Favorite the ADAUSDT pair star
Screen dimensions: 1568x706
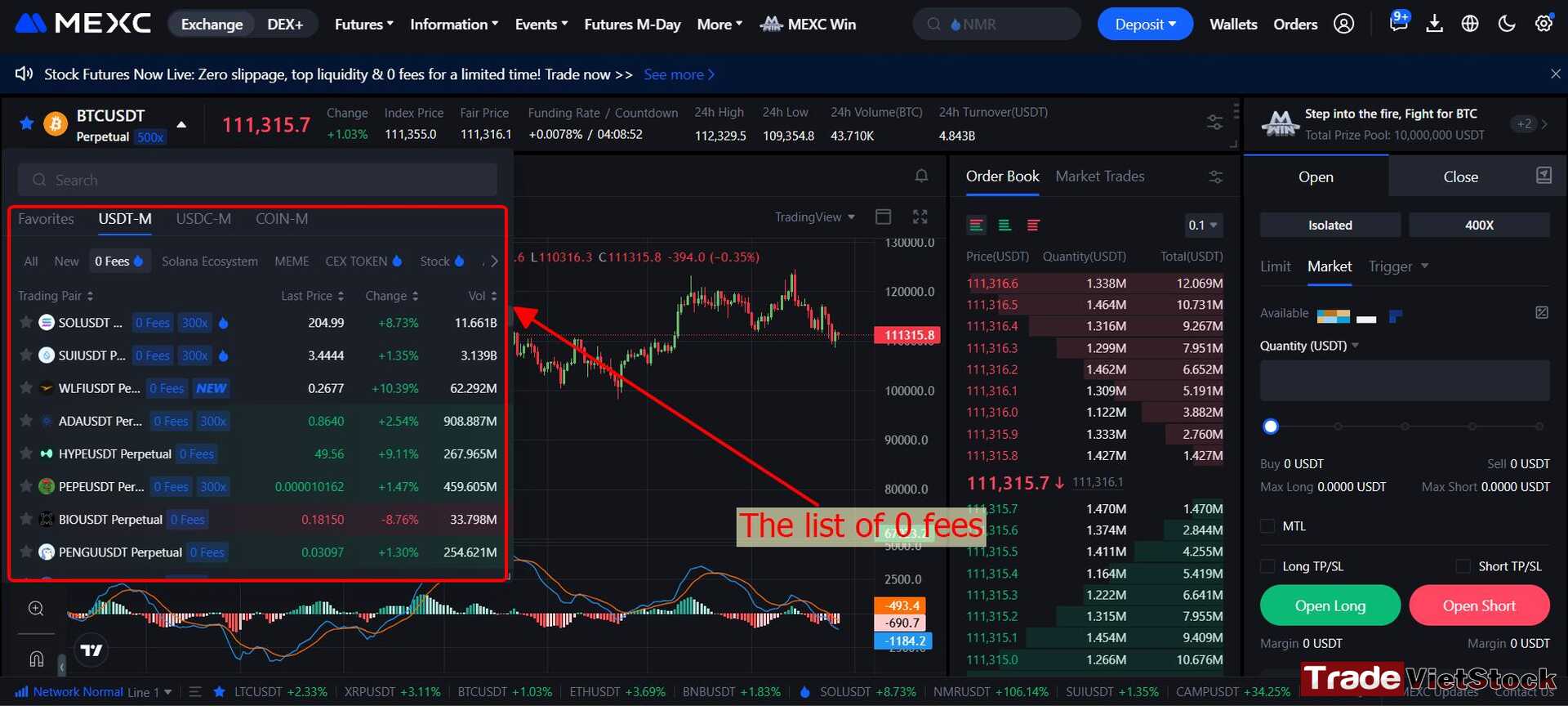(x=26, y=420)
